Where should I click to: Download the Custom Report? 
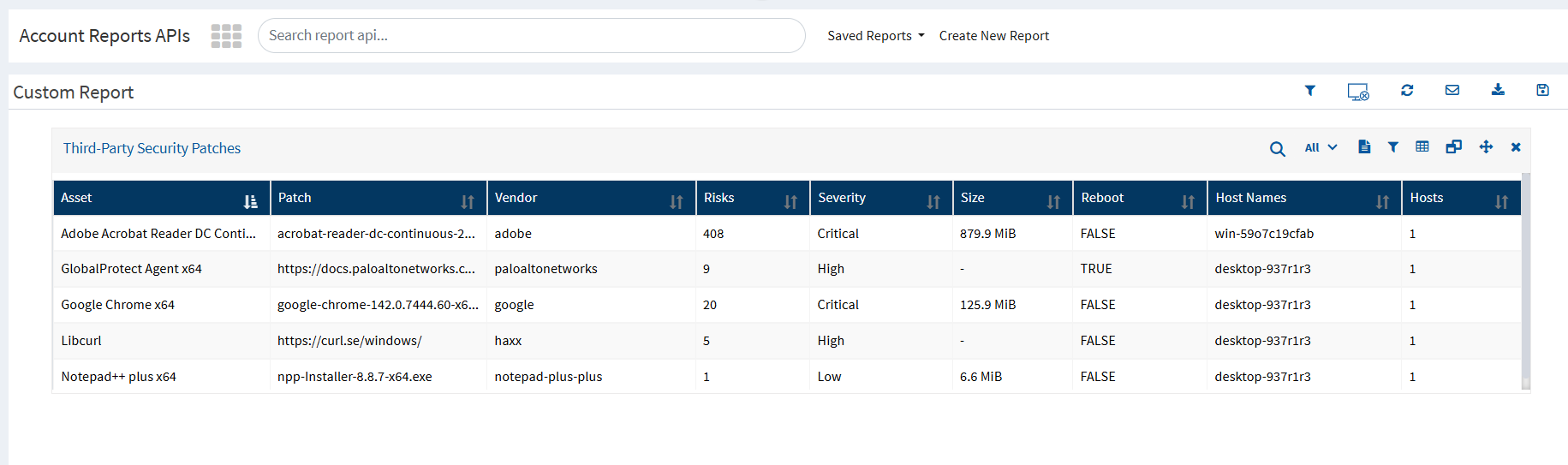[x=1498, y=91]
